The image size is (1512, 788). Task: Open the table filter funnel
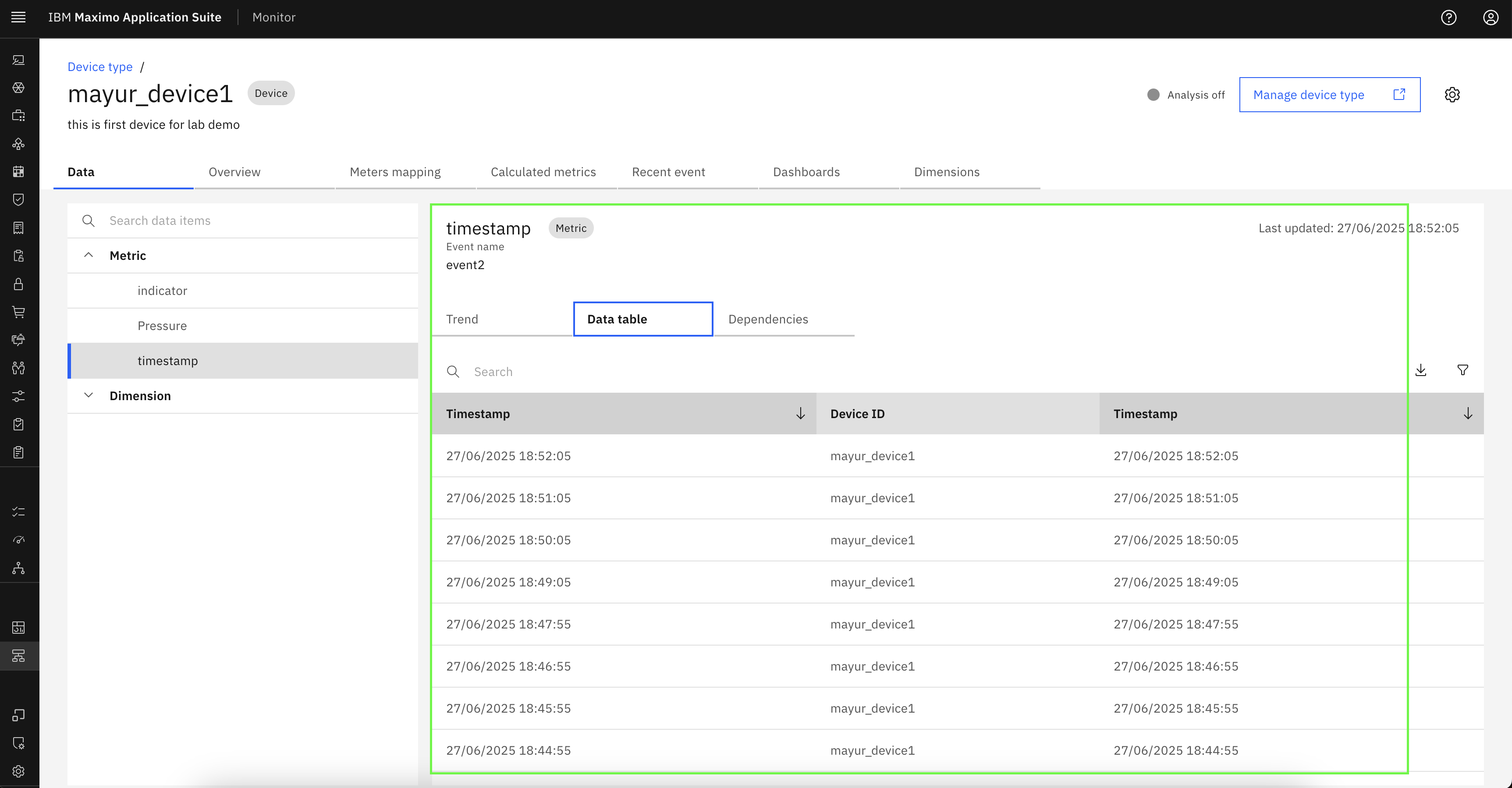pos(1463,370)
